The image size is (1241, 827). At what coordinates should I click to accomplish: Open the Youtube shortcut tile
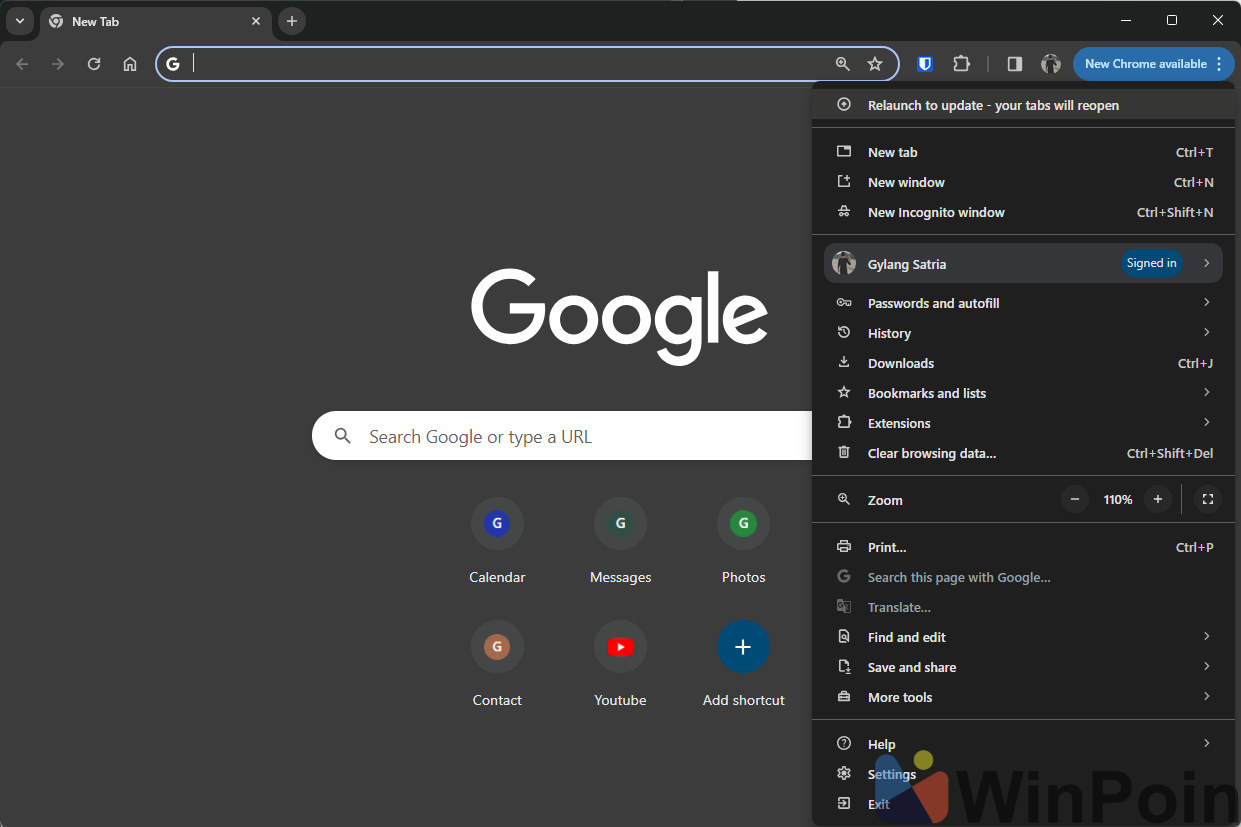[x=620, y=647]
